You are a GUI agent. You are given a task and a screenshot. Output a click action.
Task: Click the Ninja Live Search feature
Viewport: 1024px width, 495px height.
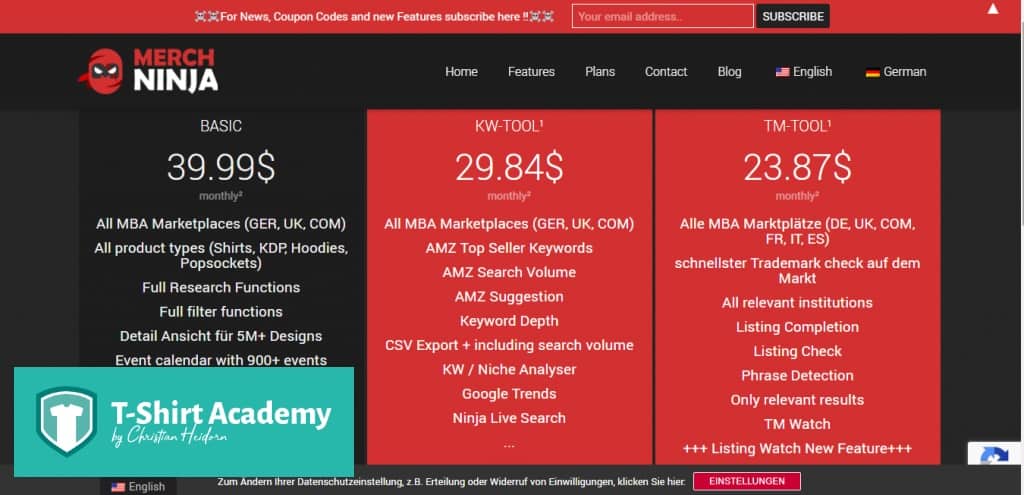[509, 418]
